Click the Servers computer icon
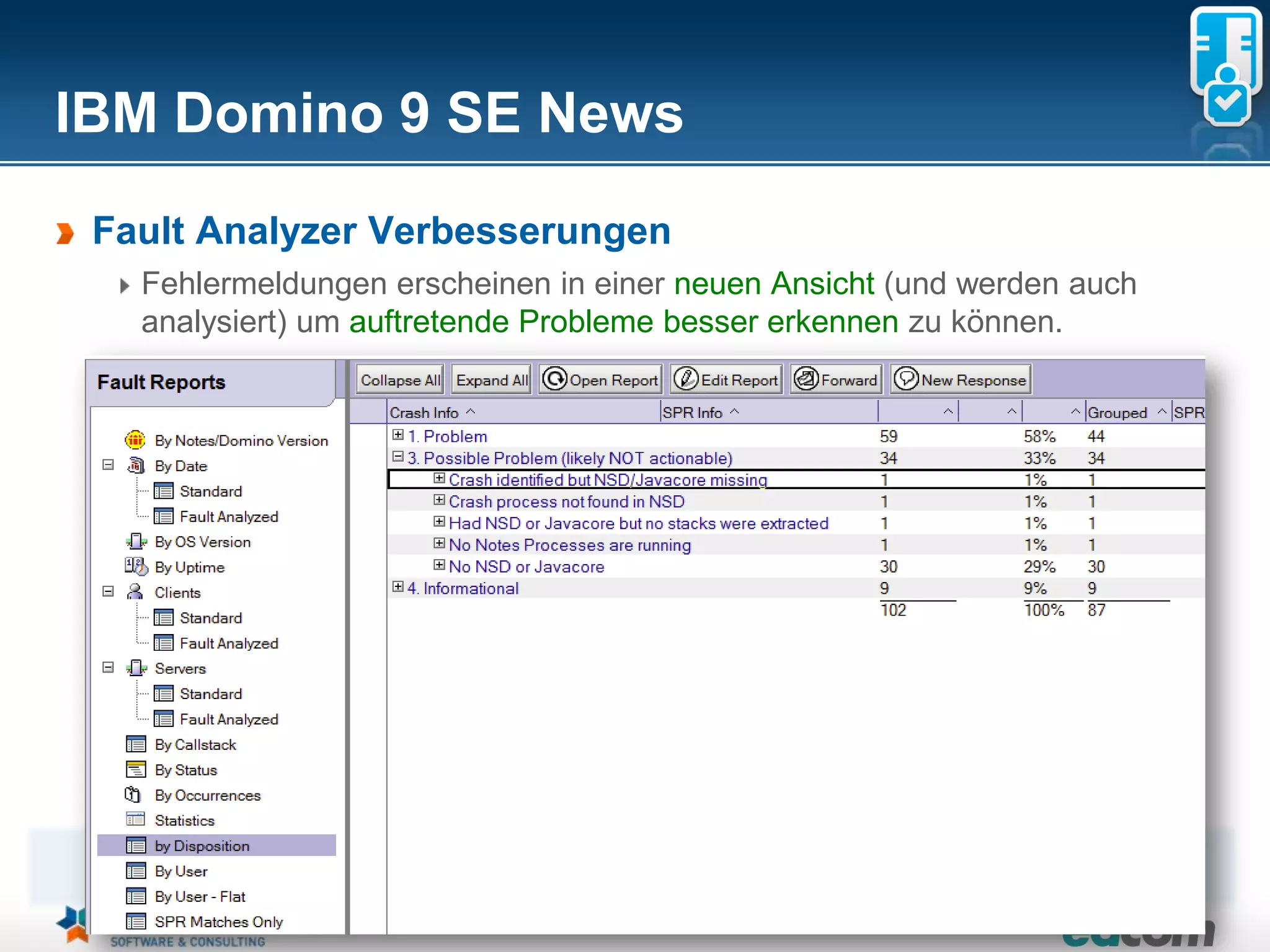Screen dimensions: 1270x952 (x=136, y=668)
